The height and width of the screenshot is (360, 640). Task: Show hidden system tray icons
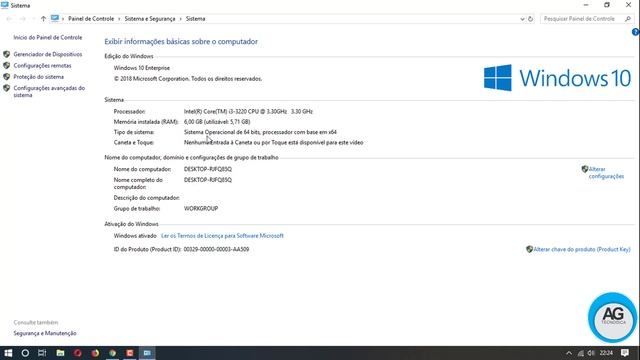569,353
